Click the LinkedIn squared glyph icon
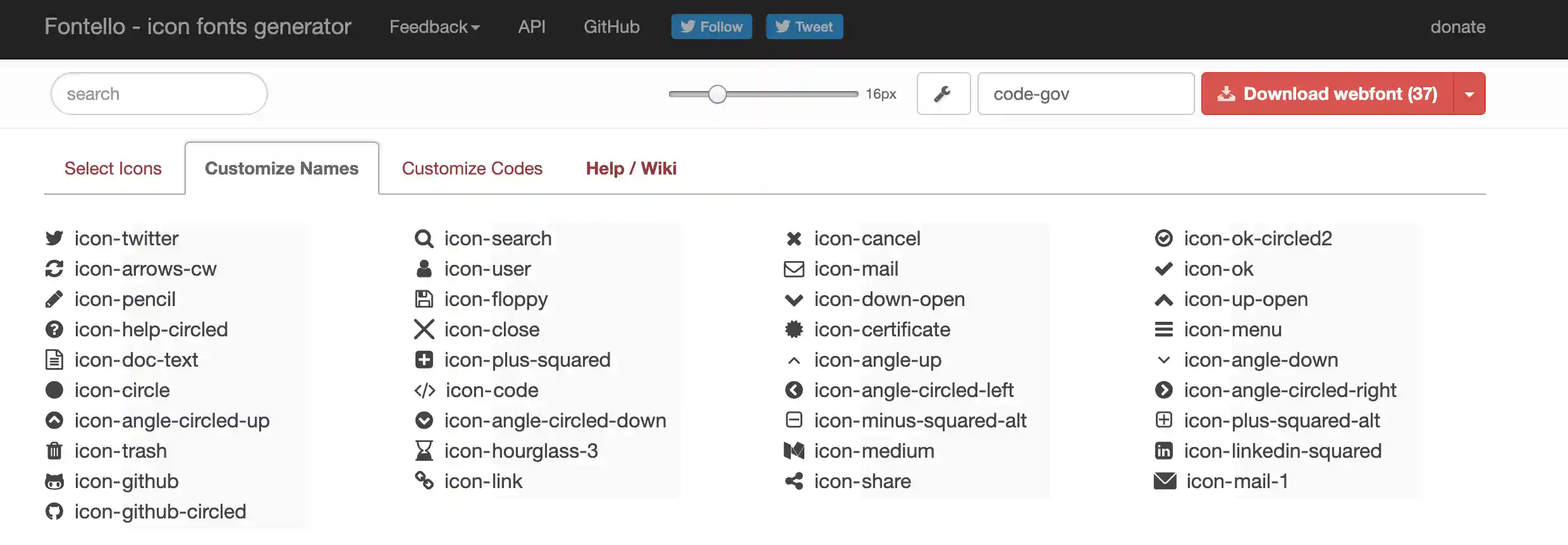Viewport: 1568px width, 545px height. coord(1163,451)
